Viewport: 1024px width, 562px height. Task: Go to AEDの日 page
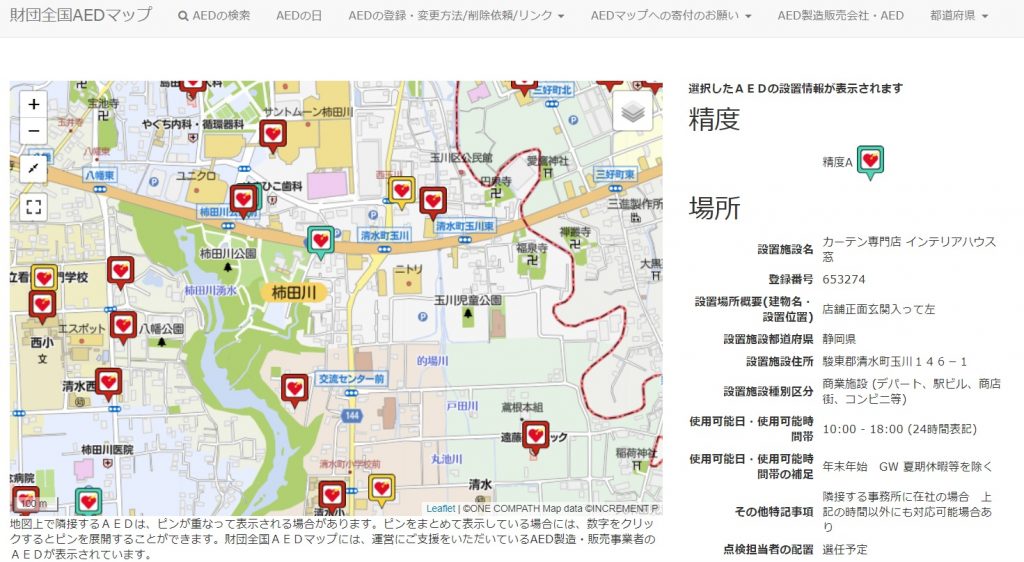pyautogui.click(x=299, y=16)
